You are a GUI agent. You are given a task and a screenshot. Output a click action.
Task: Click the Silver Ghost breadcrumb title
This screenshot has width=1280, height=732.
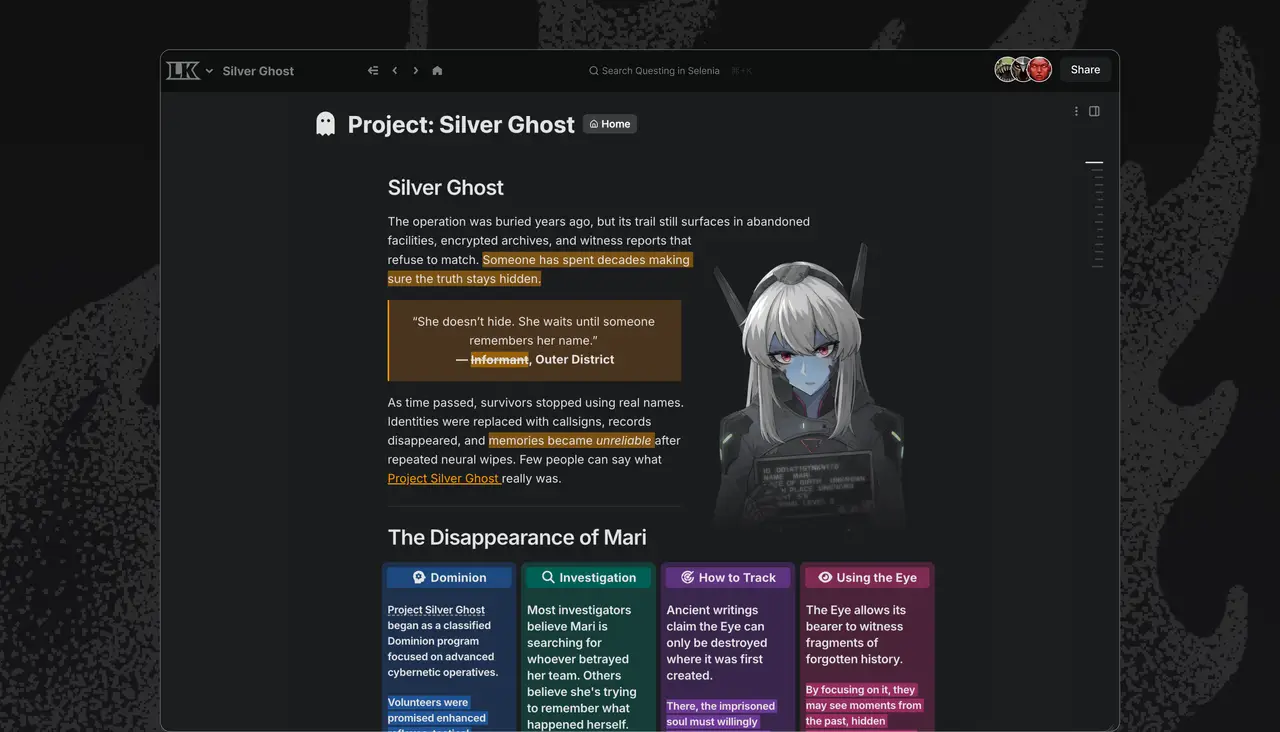(258, 71)
